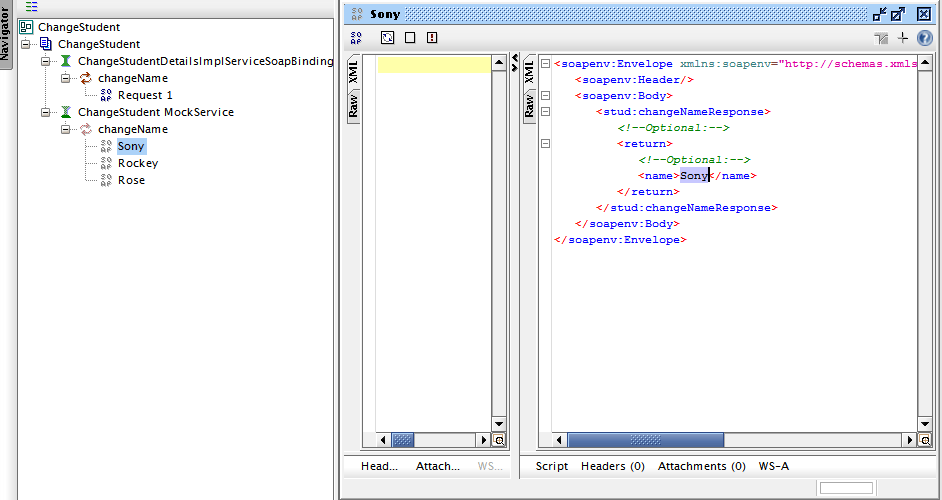Switch to the response pane's Raw tab
This screenshot has height=500, width=942.
529,106
